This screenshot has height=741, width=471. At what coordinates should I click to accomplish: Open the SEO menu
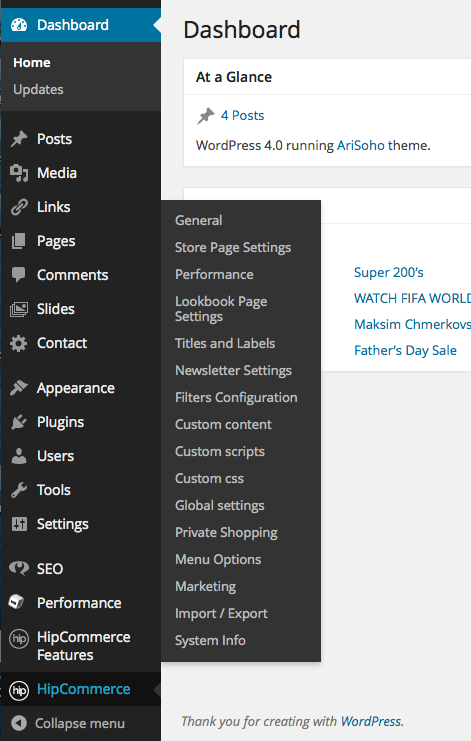click(x=80, y=569)
